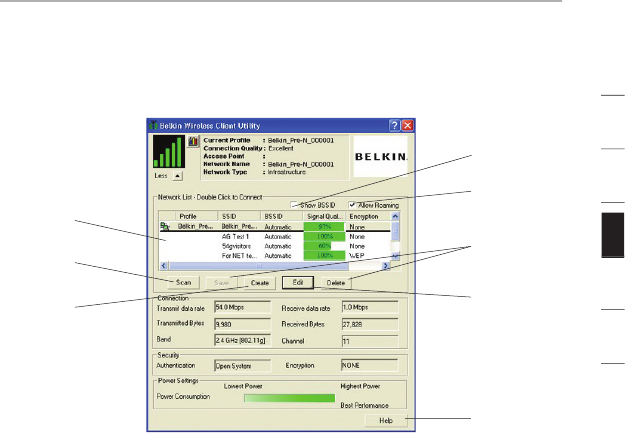Click the Edit button
Image resolution: width=625 pixels, height=433 pixels.
(298, 283)
